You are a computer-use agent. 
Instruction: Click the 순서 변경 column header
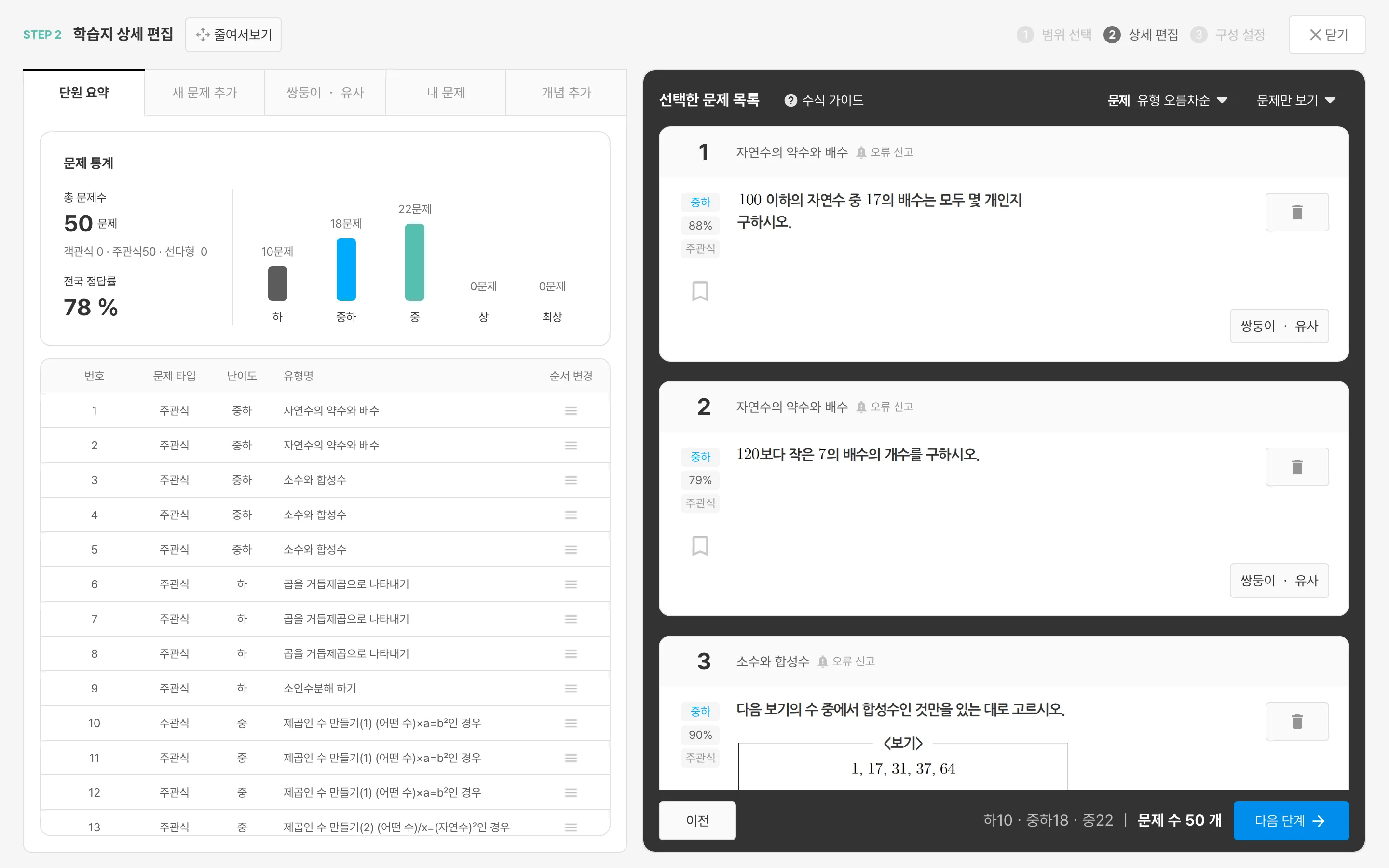(571, 376)
